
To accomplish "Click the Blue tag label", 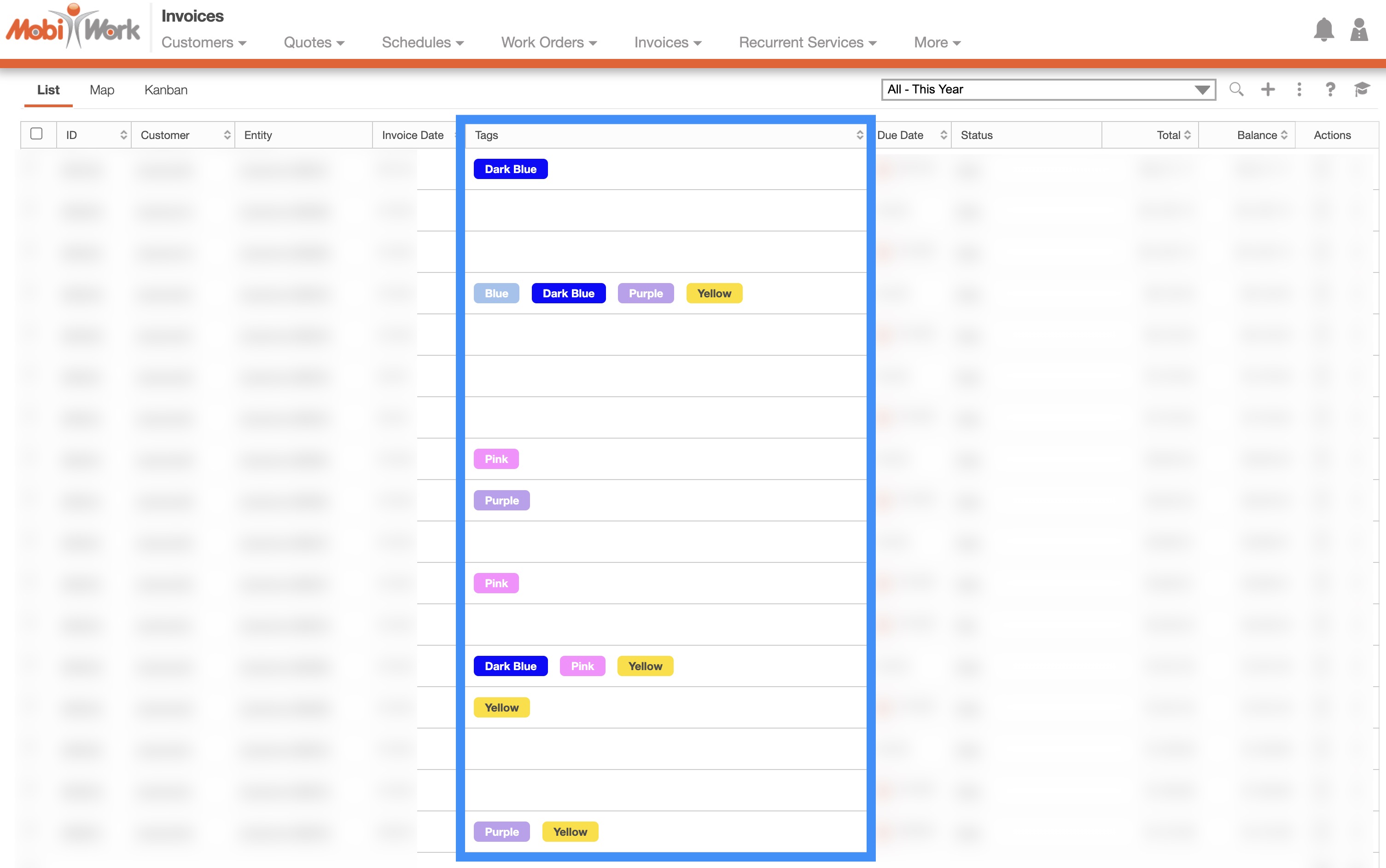I will click(x=496, y=293).
